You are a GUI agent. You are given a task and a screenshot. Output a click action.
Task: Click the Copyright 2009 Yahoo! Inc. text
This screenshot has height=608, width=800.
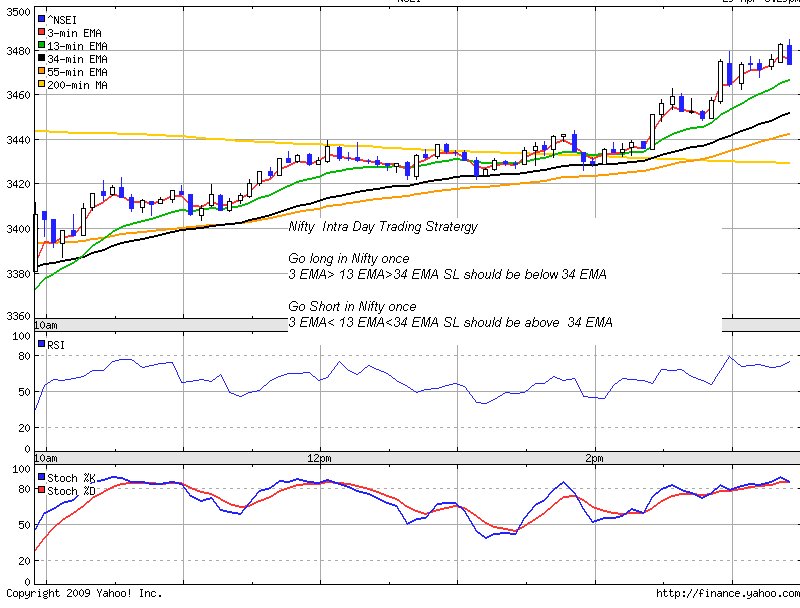[85, 591]
